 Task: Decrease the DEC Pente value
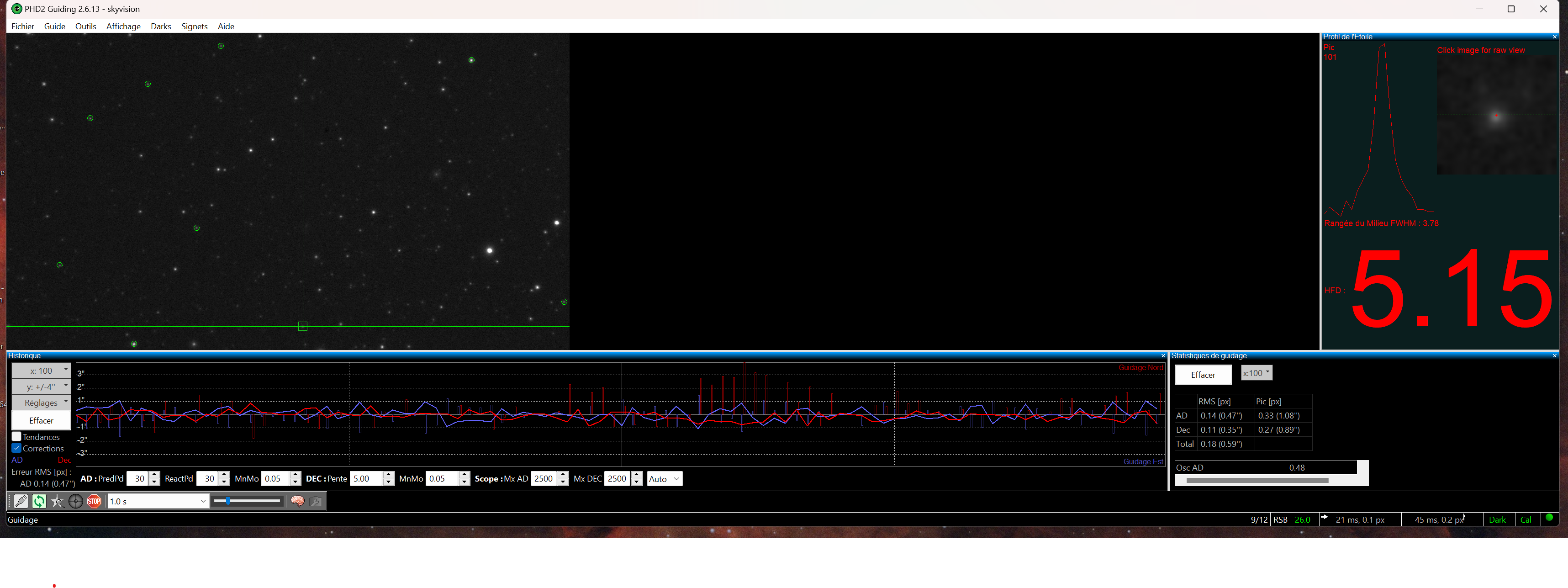pos(389,482)
